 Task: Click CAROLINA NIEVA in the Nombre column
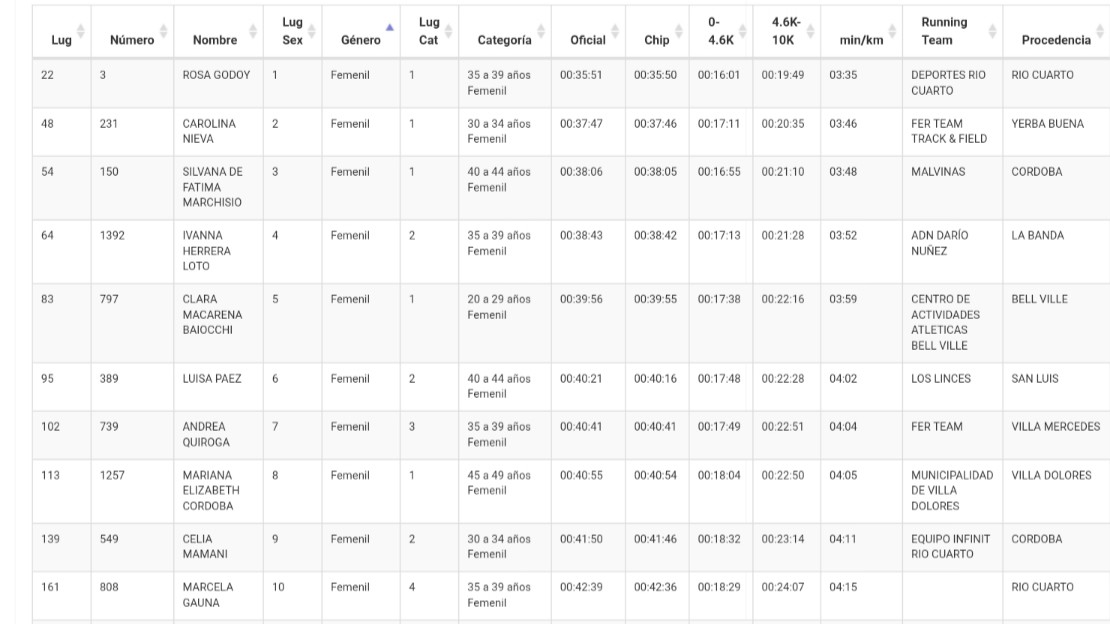[x=205, y=131]
